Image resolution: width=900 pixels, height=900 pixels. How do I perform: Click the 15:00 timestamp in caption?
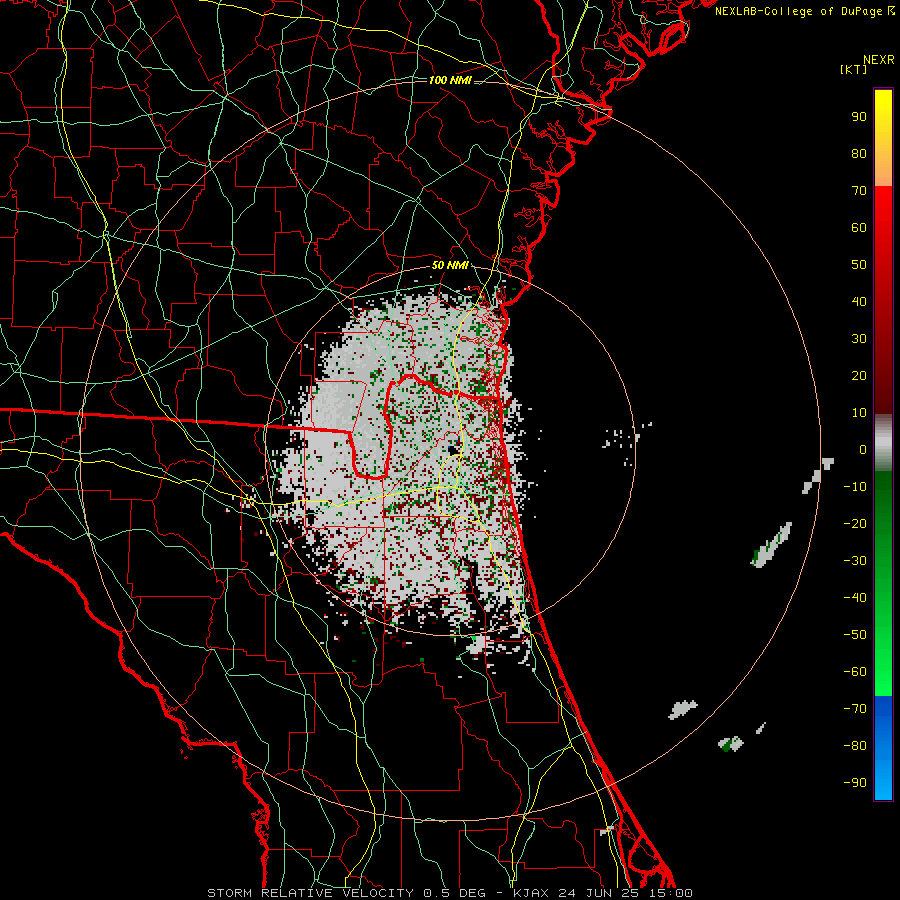tap(671, 893)
